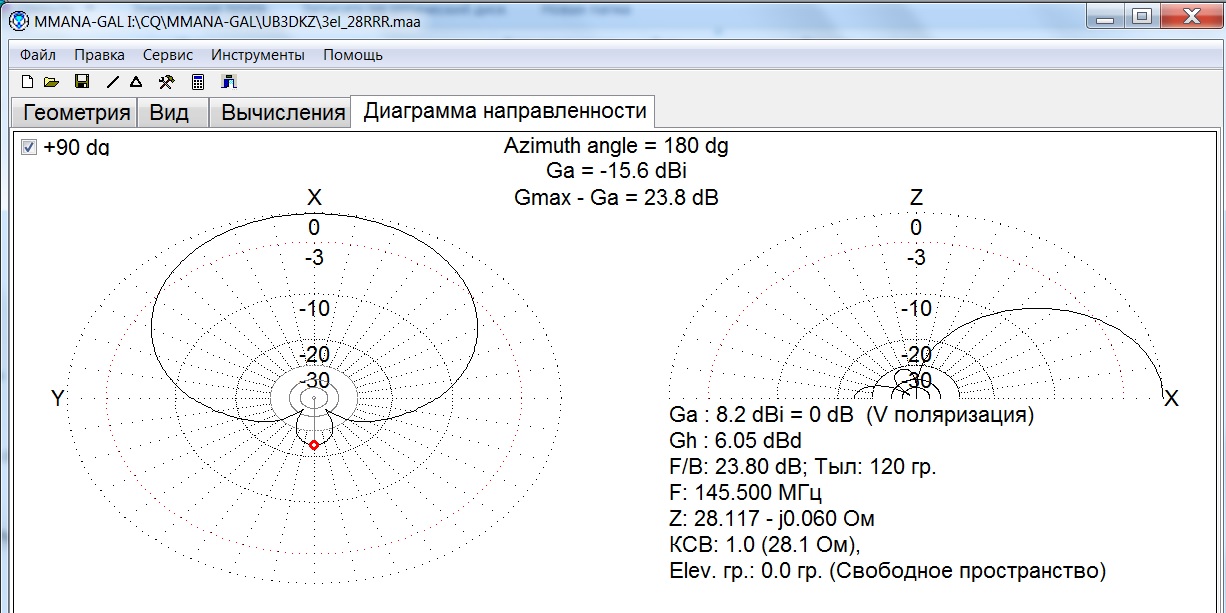The height and width of the screenshot is (613, 1226).
Task: Open the Инструменты menu
Action: click(257, 55)
